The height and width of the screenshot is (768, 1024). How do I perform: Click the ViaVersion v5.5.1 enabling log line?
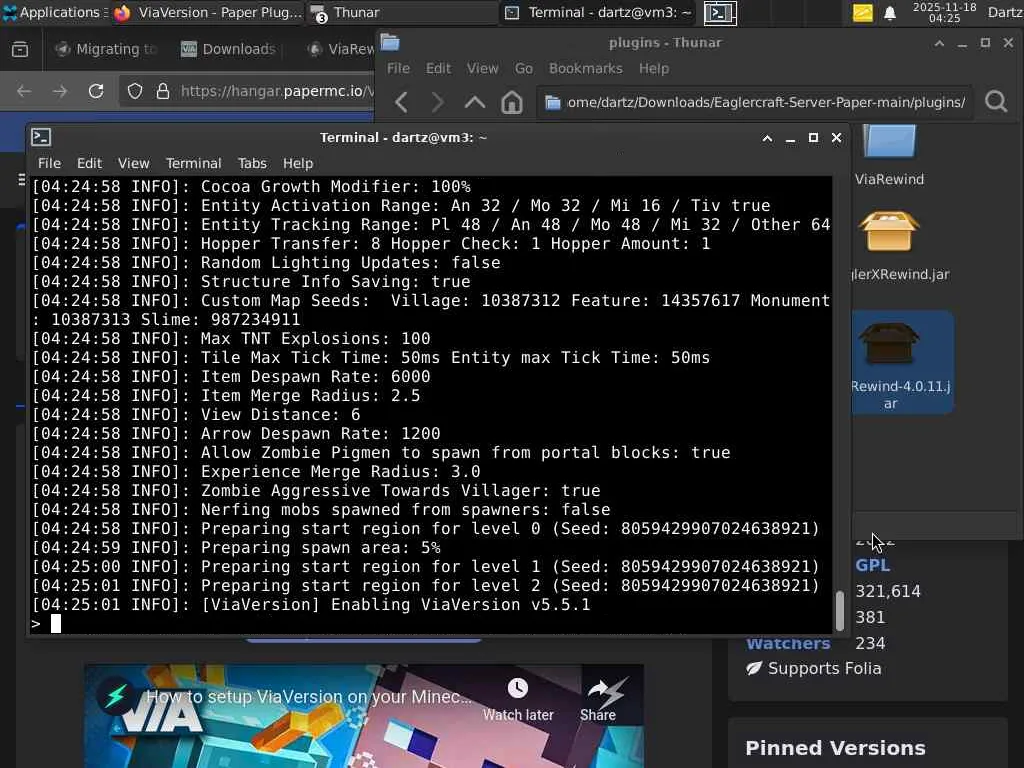(x=312, y=605)
